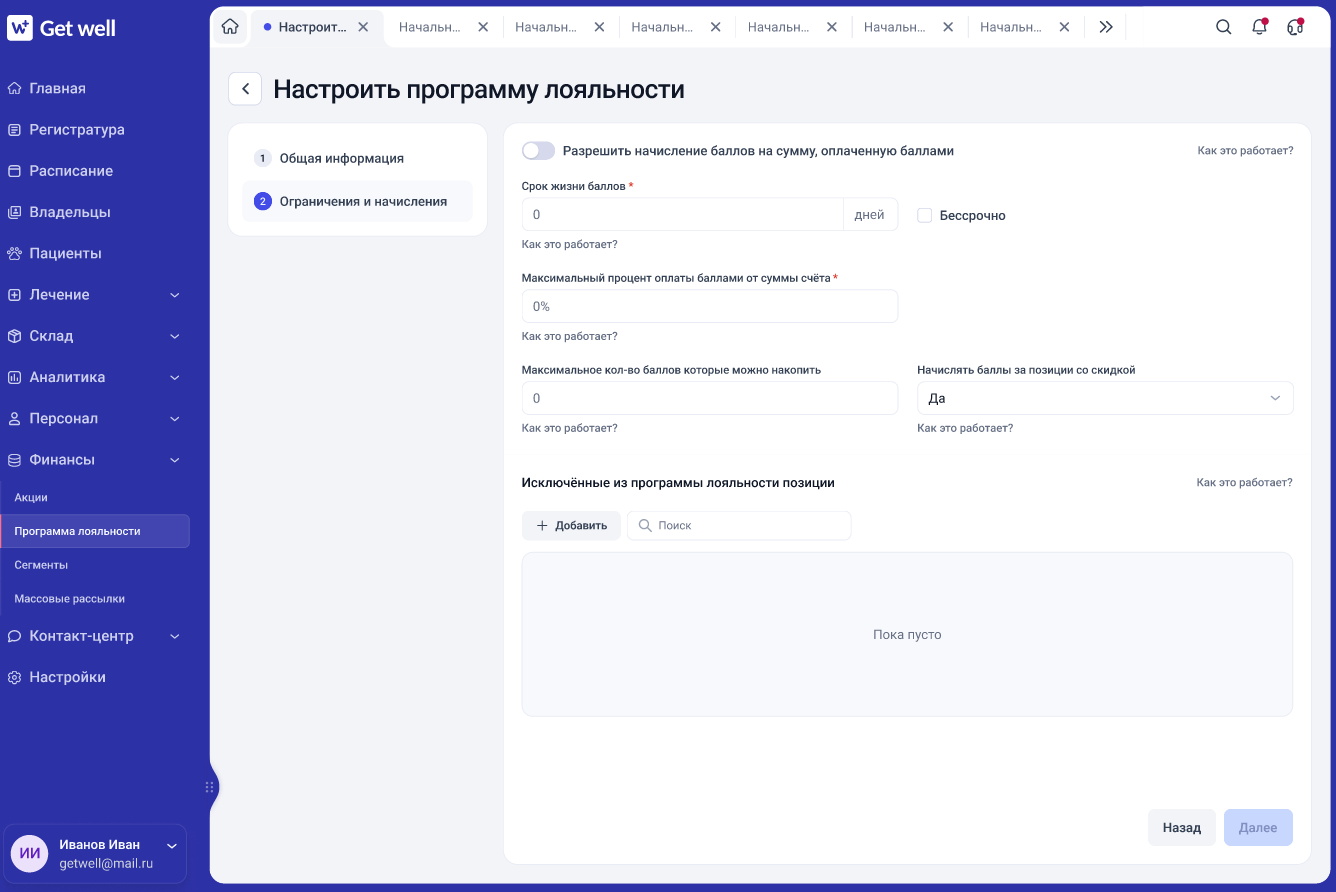Open Настройки in sidebar
Image resolution: width=1336 pixels, height=892 pixels.
pyautogui.click(x=67, y=677)
